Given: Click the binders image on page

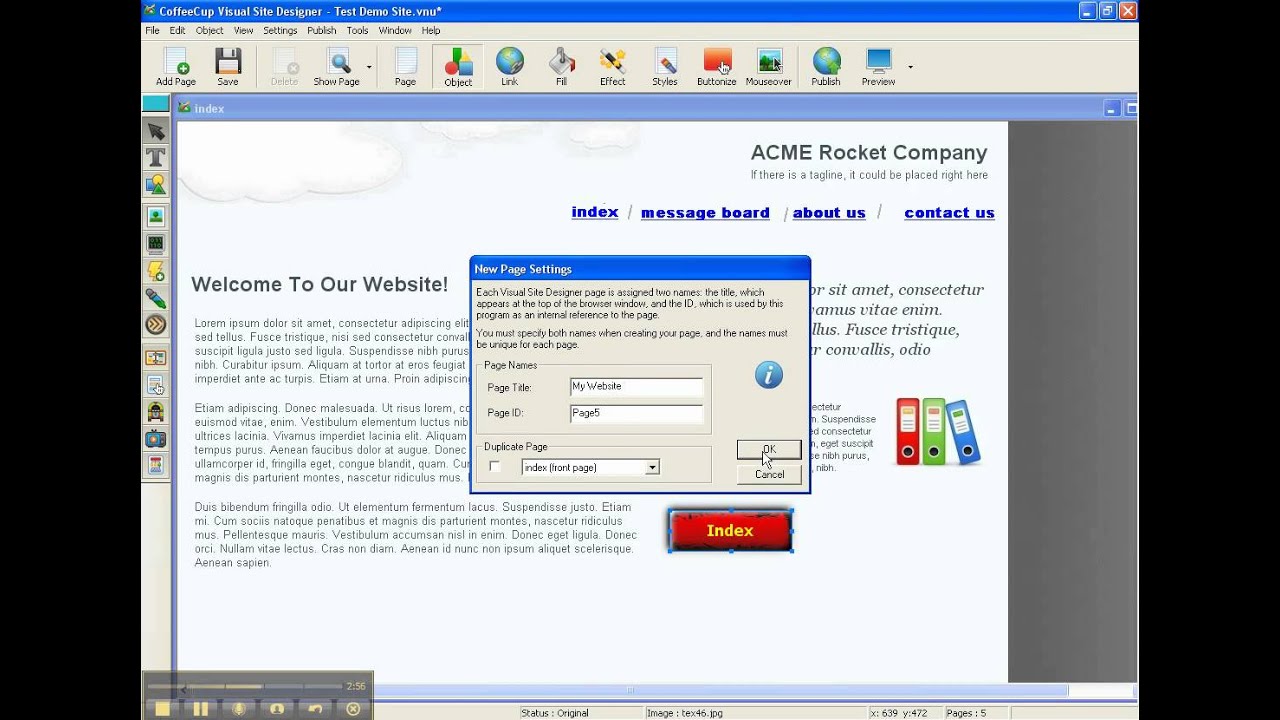Looking at the screenshot, I should [x=937, y=432].
